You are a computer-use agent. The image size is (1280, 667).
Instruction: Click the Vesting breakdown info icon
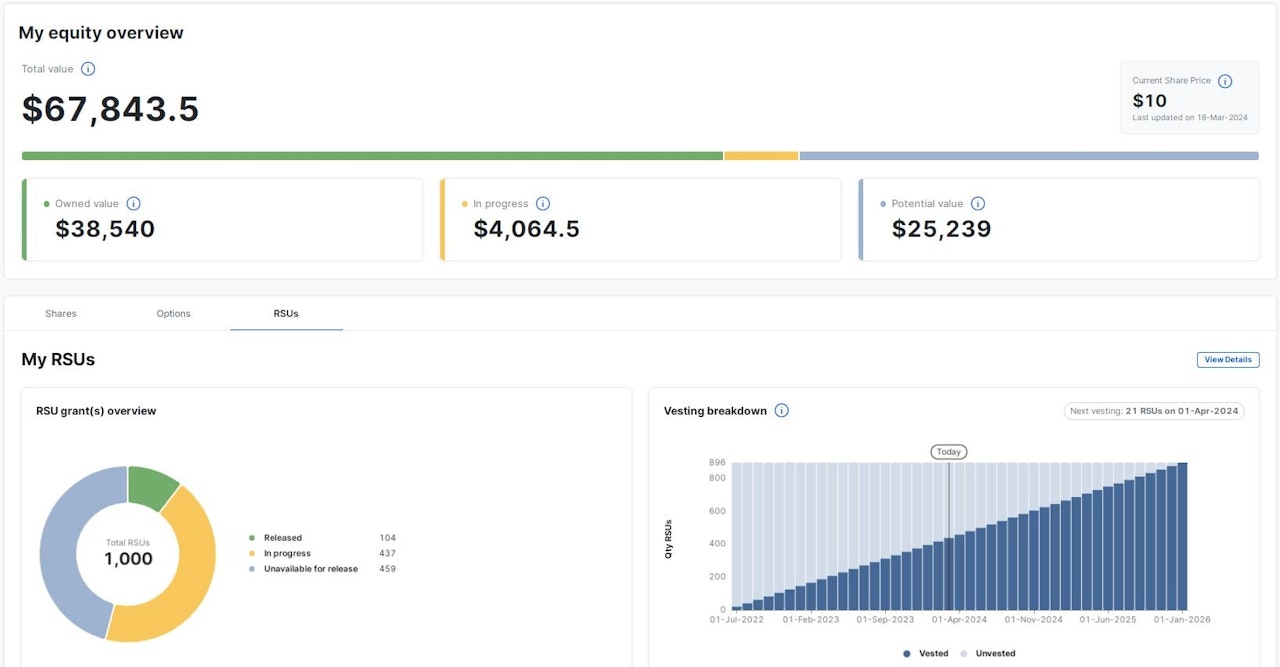point(782,411)
